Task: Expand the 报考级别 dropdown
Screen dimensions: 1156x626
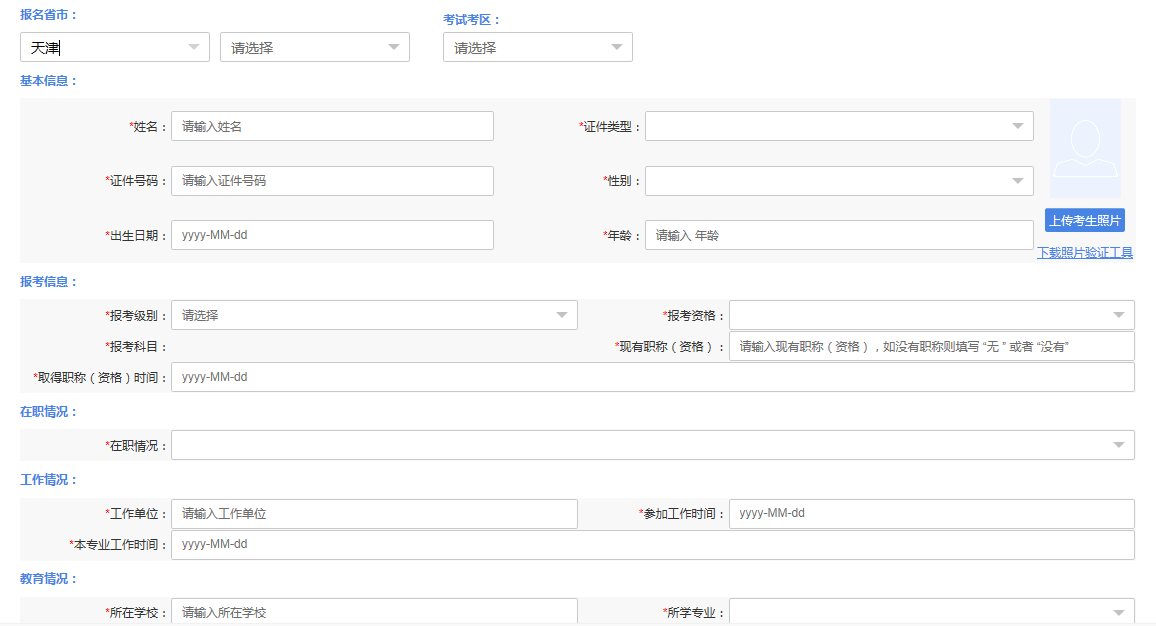Action: (x=374, y=315)
